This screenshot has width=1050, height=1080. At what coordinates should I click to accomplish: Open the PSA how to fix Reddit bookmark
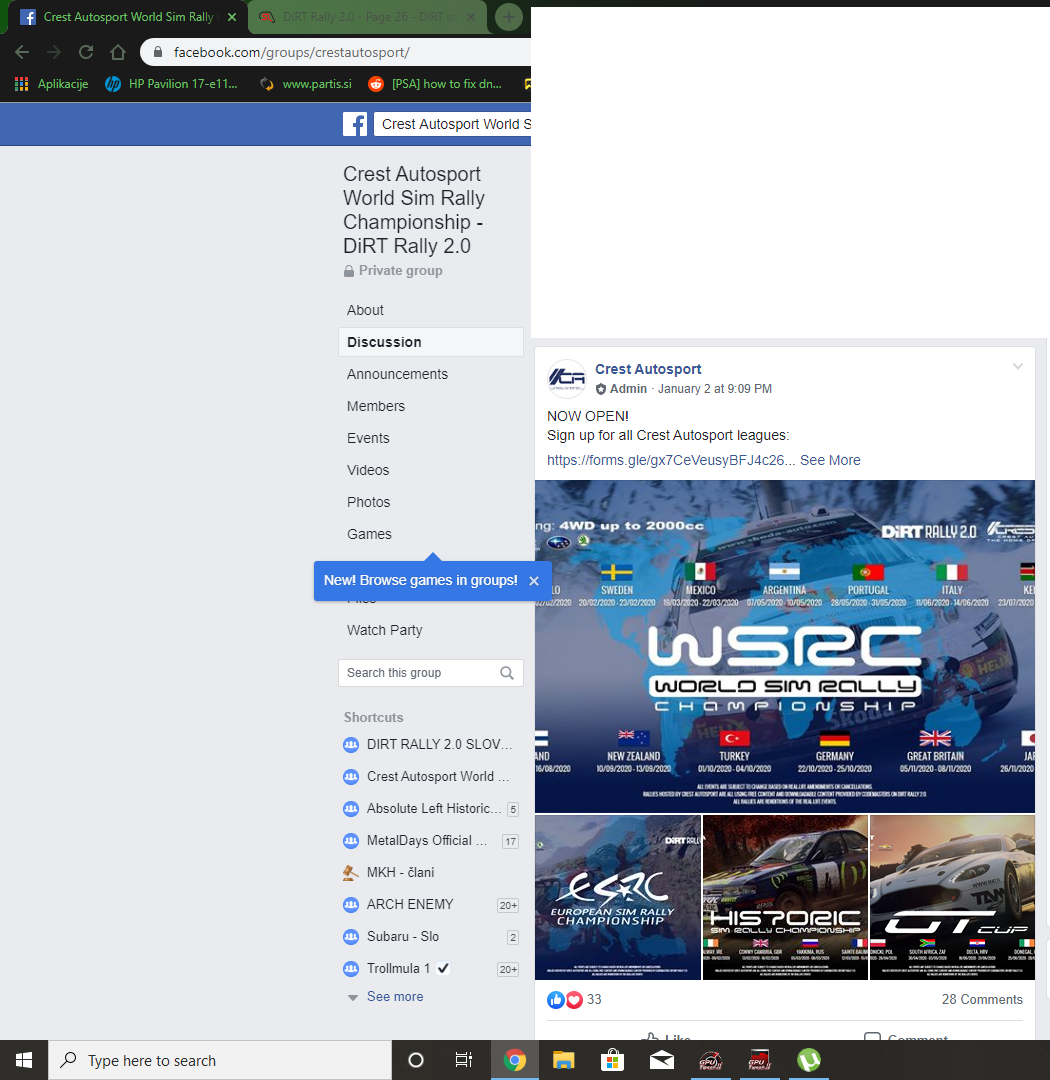(435, 84)
